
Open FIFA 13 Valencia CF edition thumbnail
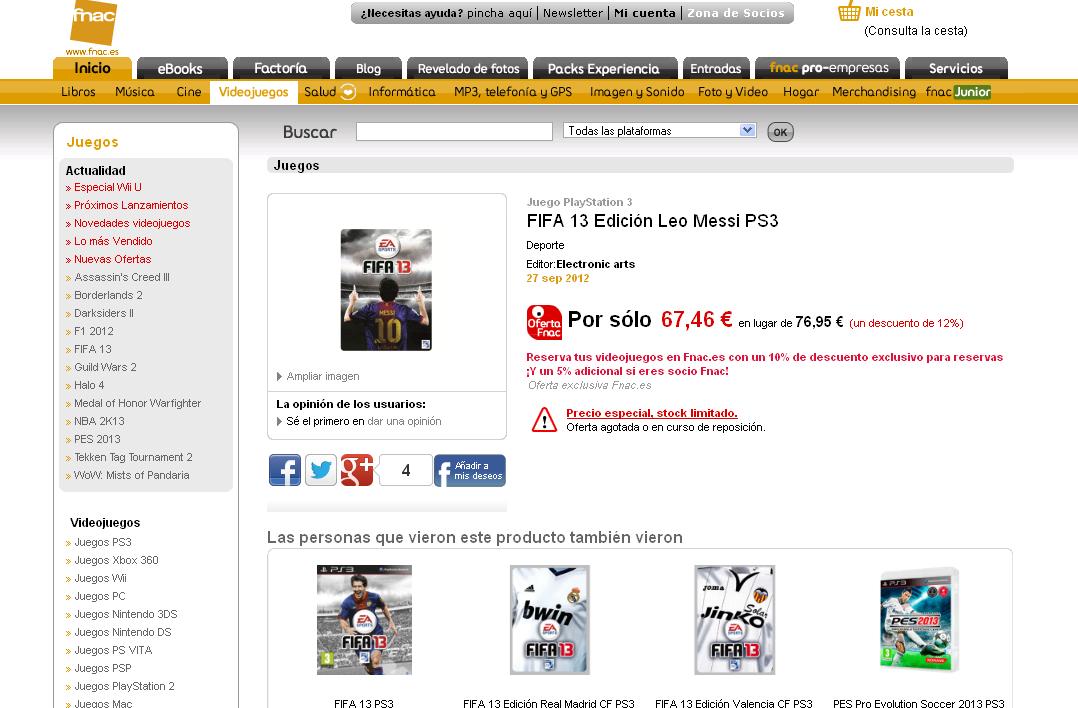[x=734, y=619]
